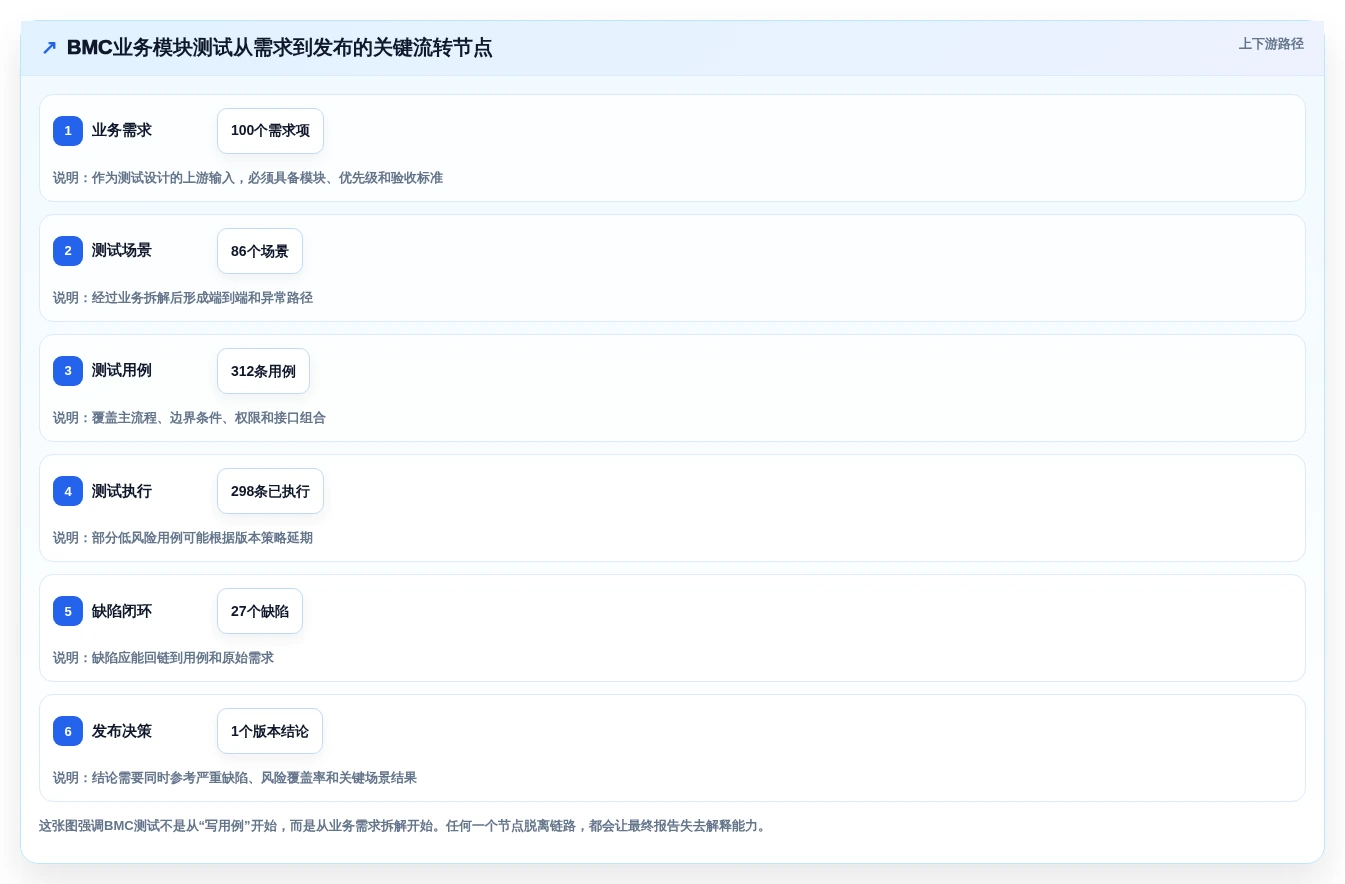Screen dimensions: 1345x884
Task: Click the note 缺陷应能回链到用例和原始需求
Action: 163,658
